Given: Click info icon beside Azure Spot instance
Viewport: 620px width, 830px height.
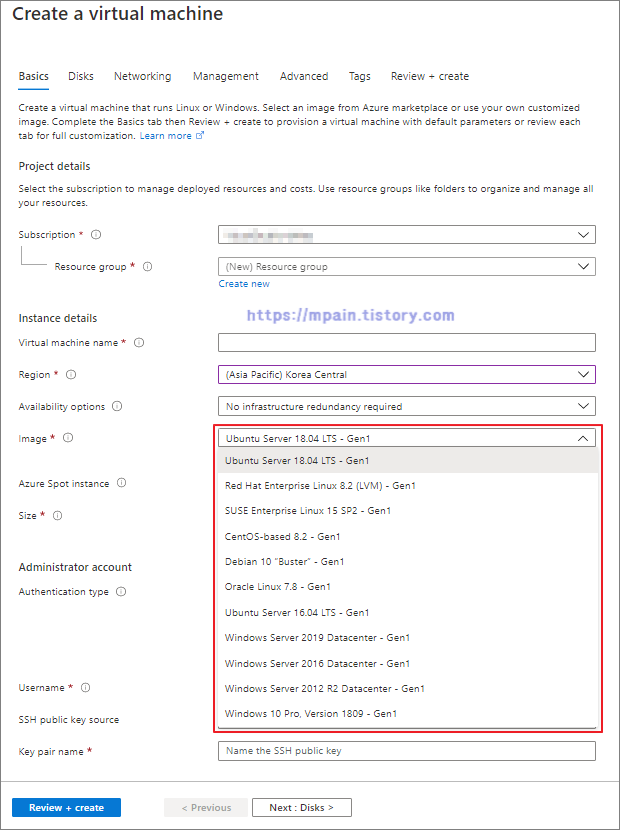Looking at the screenshot, I should point(121,483).
